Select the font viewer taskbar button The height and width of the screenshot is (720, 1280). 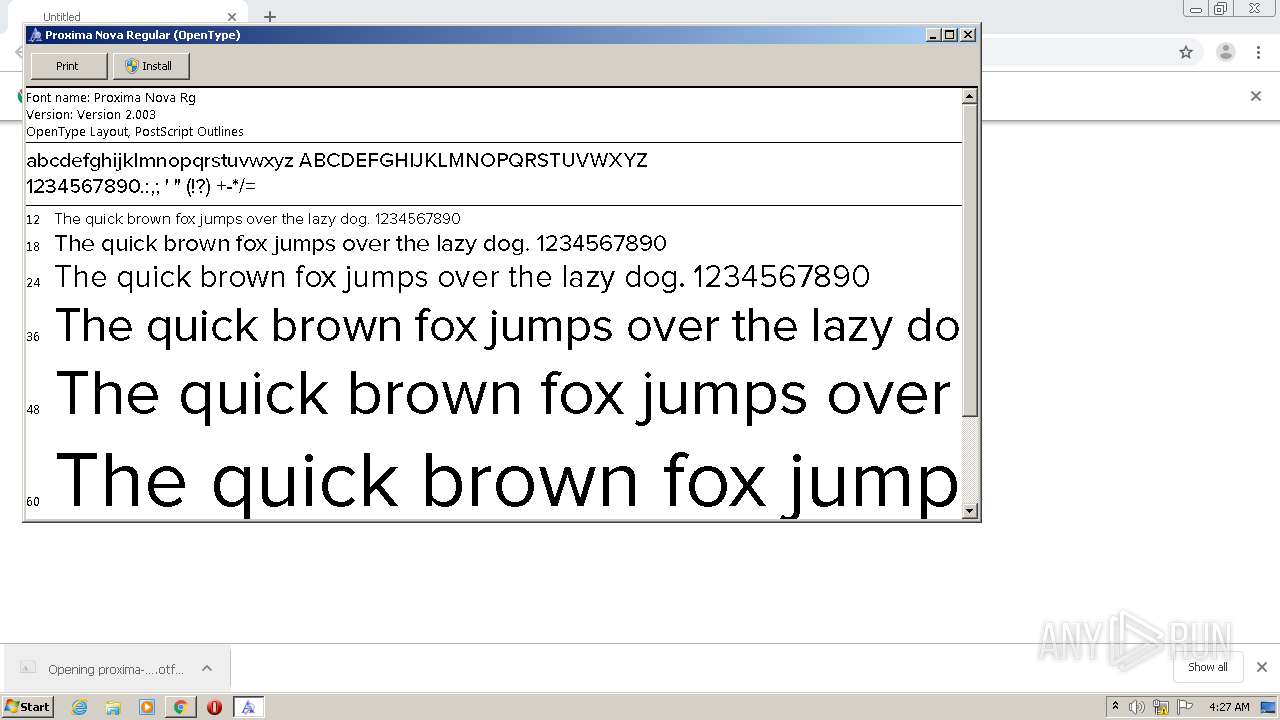point(248,707)
